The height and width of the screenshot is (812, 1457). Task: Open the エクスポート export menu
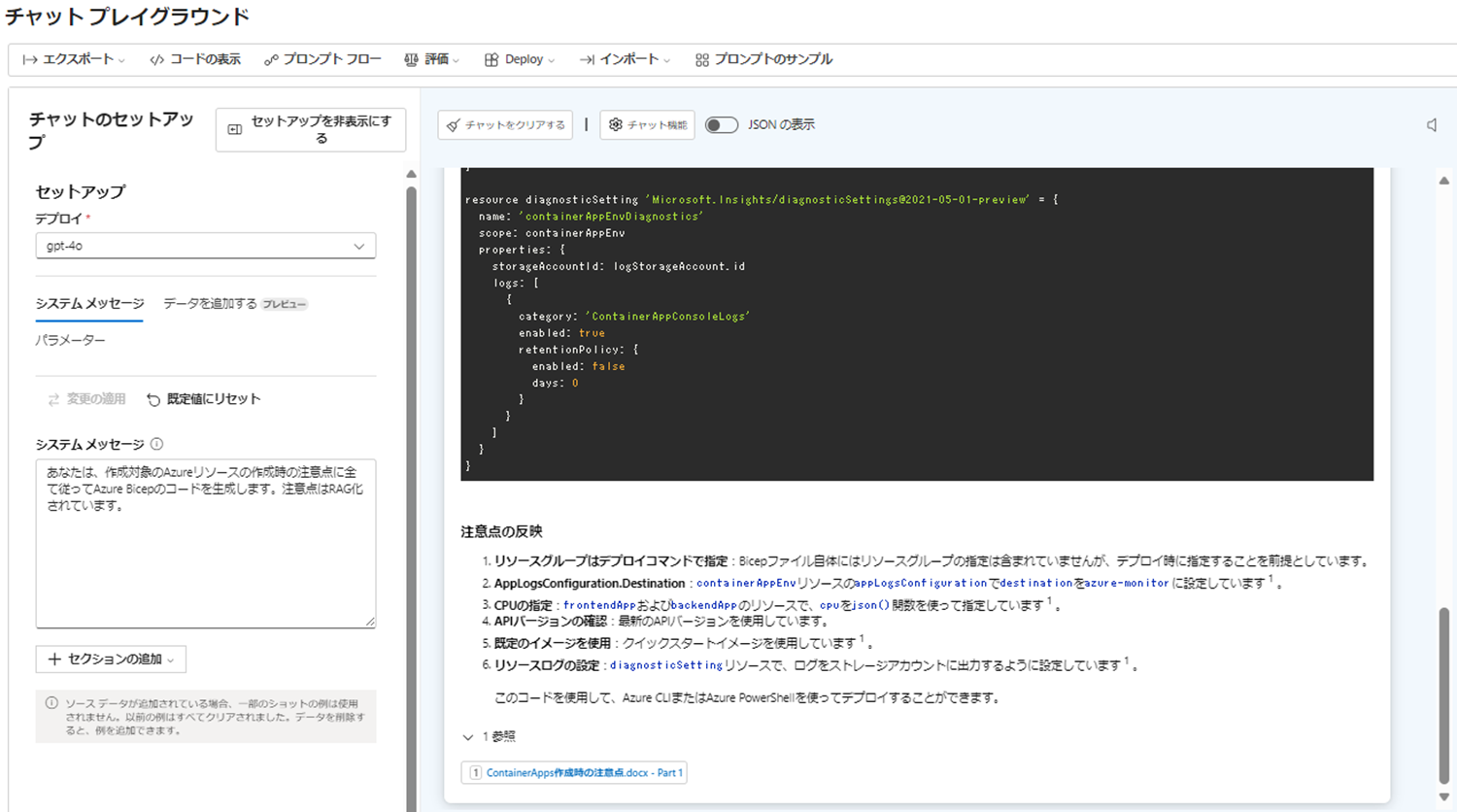[74, 59]
